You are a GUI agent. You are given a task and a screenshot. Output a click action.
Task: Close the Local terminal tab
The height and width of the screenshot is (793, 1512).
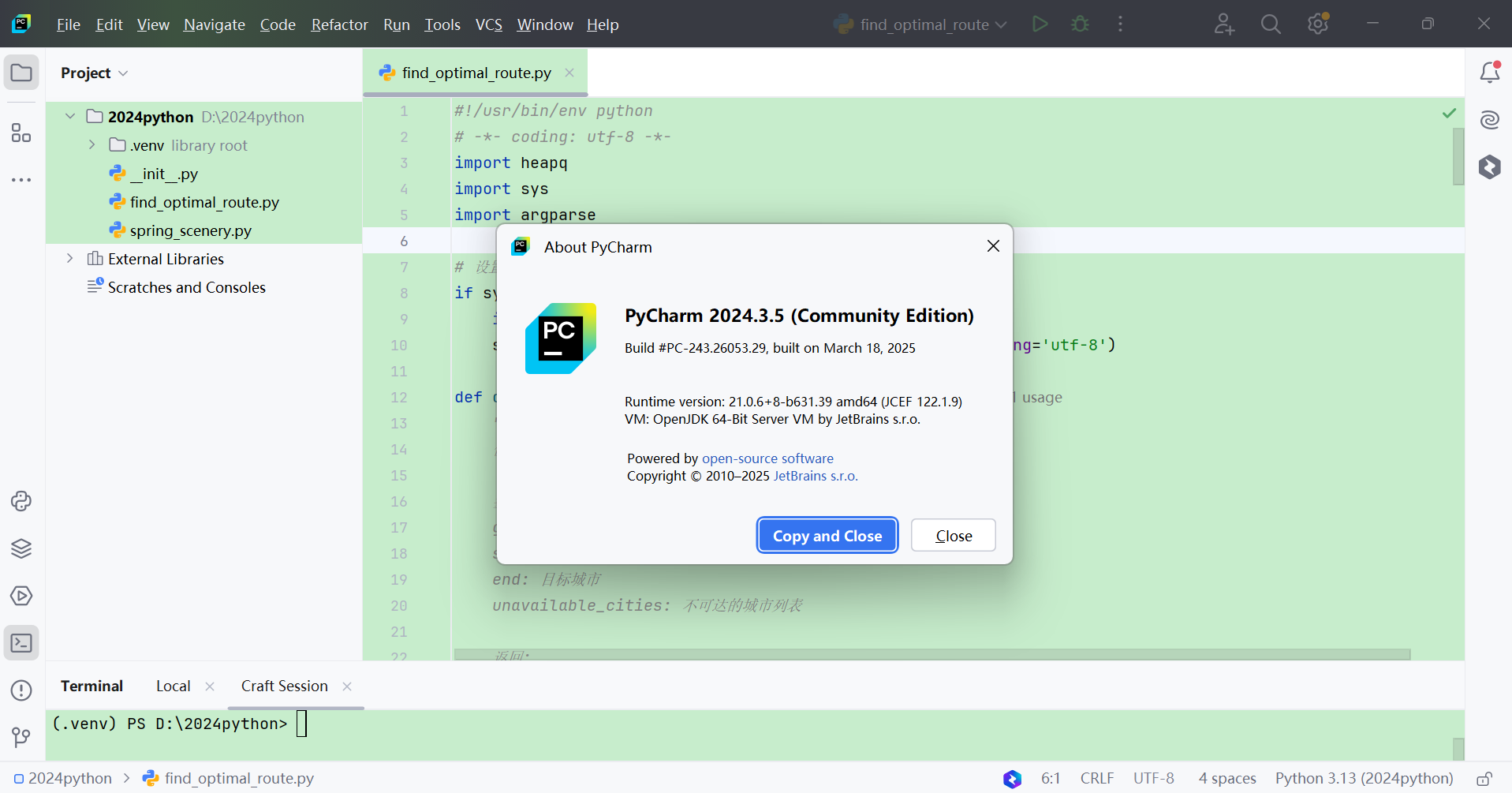(x=210, y=686)
